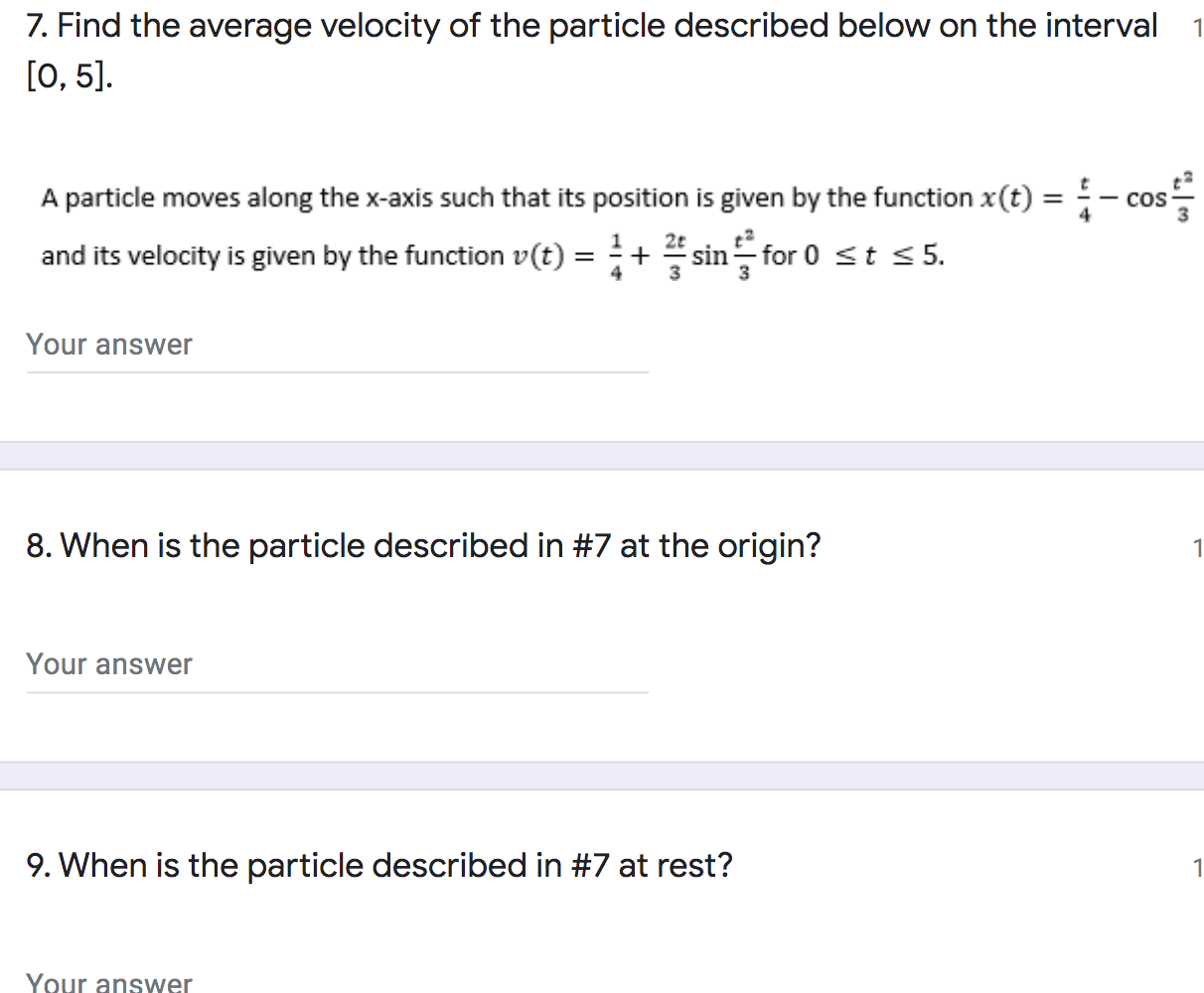Click the gray divider between questions 7 and 8
The width and height of the screenshot is (1204, 993).
click(x=602, y=457)
